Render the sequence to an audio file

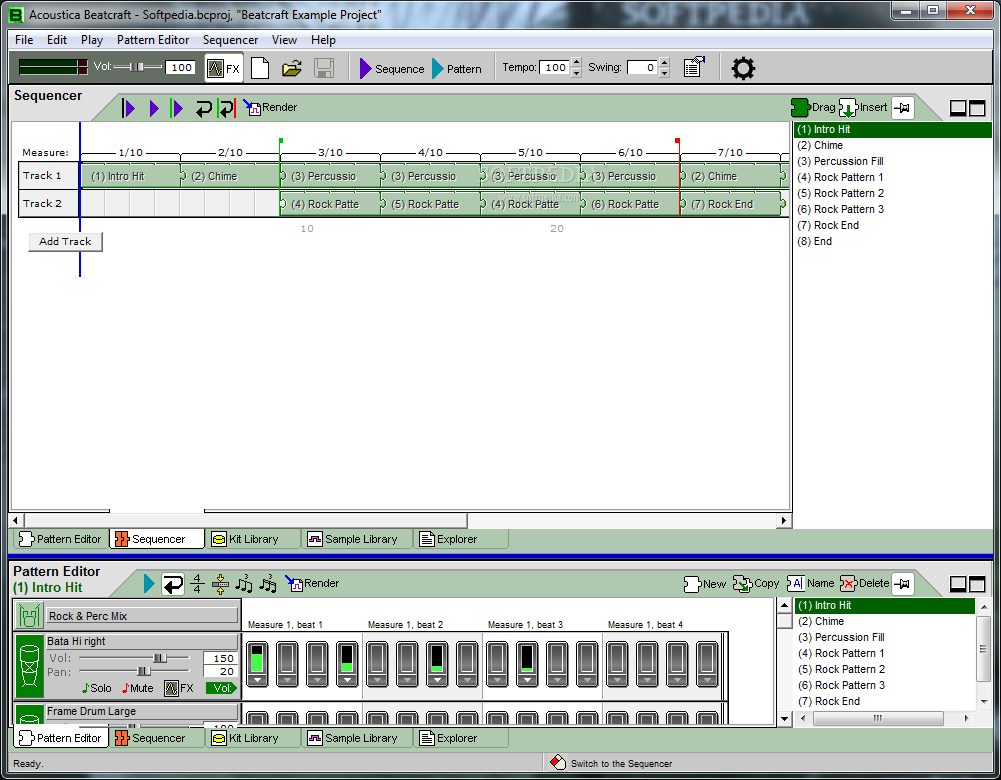[271, 107]
